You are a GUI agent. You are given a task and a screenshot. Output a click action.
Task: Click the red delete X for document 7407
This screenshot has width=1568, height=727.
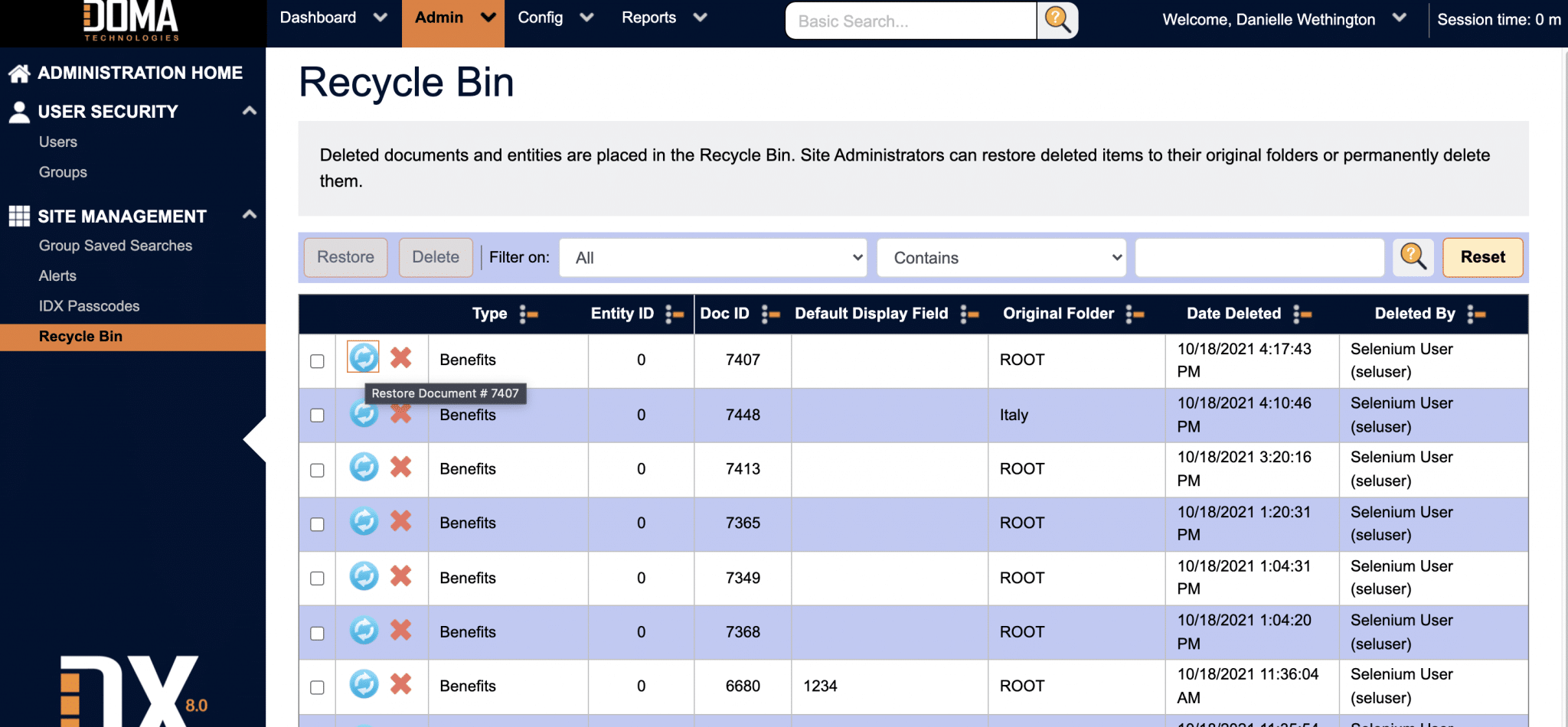point(400,357)
